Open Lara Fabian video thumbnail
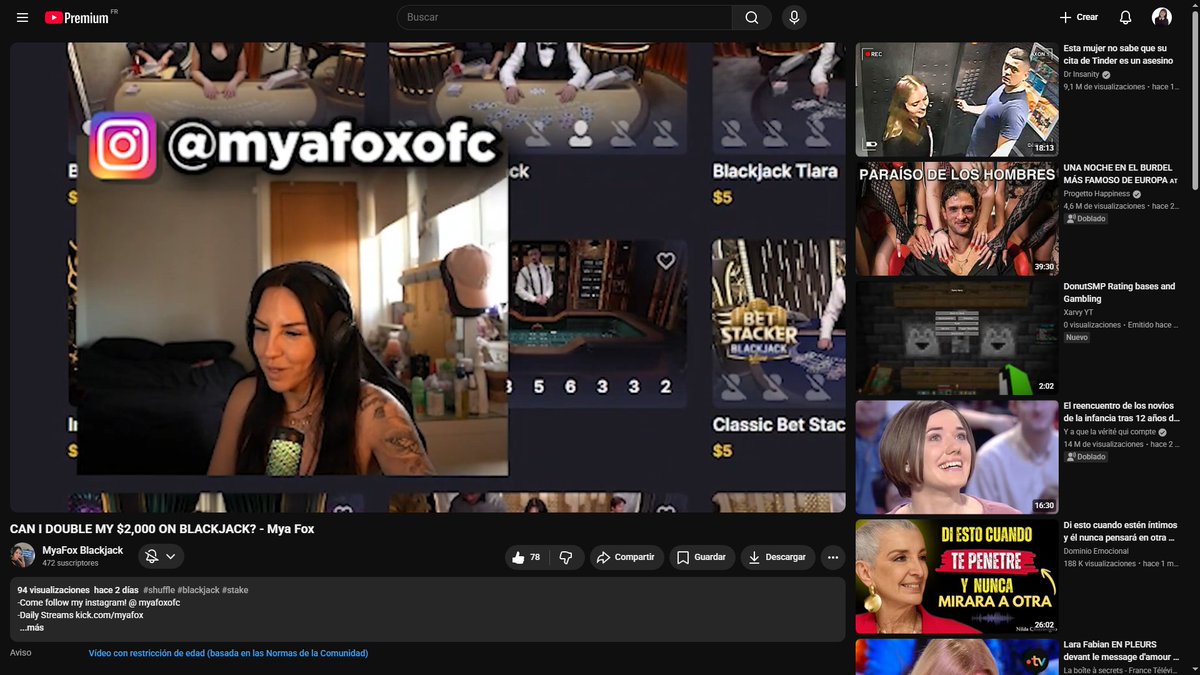 pos(956,657)
